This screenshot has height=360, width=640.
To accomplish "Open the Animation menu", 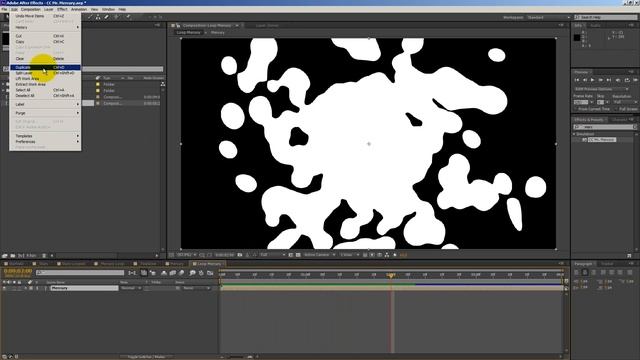I will pyautogui.click(x=79, y=9).
